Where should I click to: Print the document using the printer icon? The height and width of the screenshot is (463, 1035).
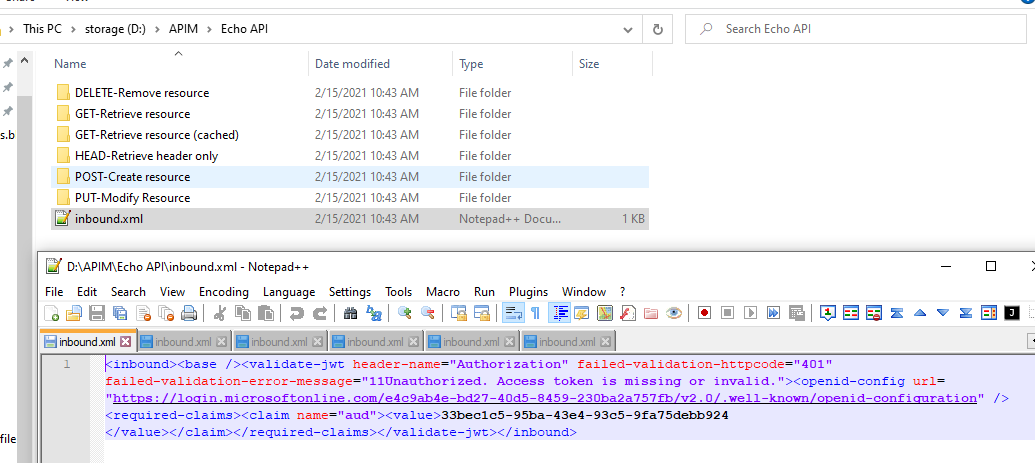(x=189, y=313)
